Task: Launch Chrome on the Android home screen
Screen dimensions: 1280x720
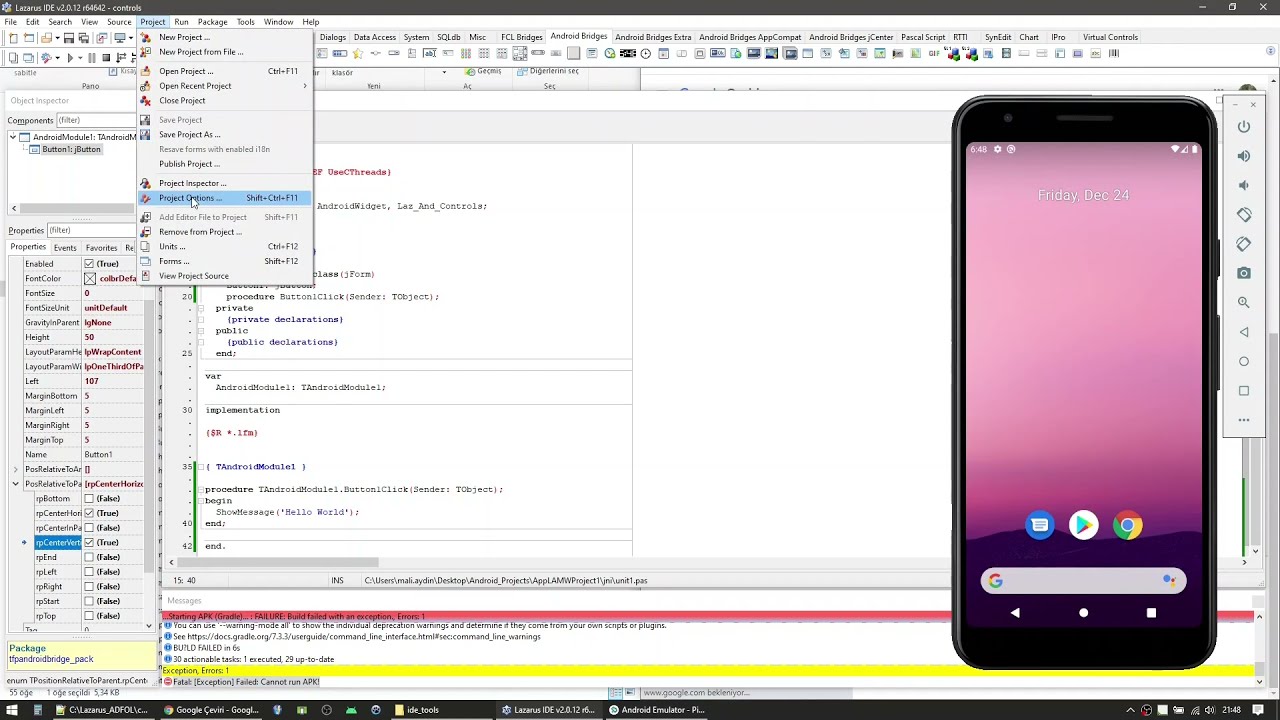Action: pos(1127,525)
